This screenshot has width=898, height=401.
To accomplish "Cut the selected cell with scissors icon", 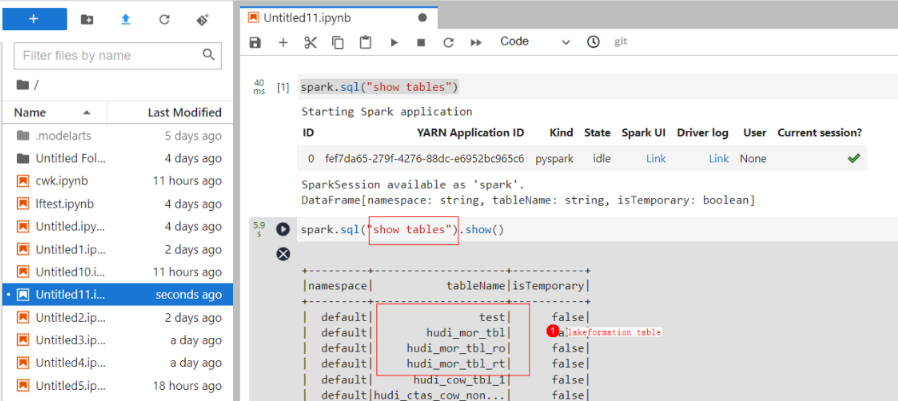I will coord(310,42).
